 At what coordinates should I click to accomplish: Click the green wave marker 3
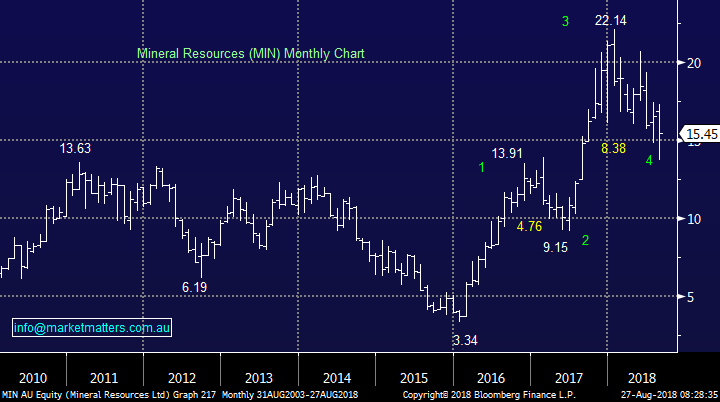tap(565, 21)
